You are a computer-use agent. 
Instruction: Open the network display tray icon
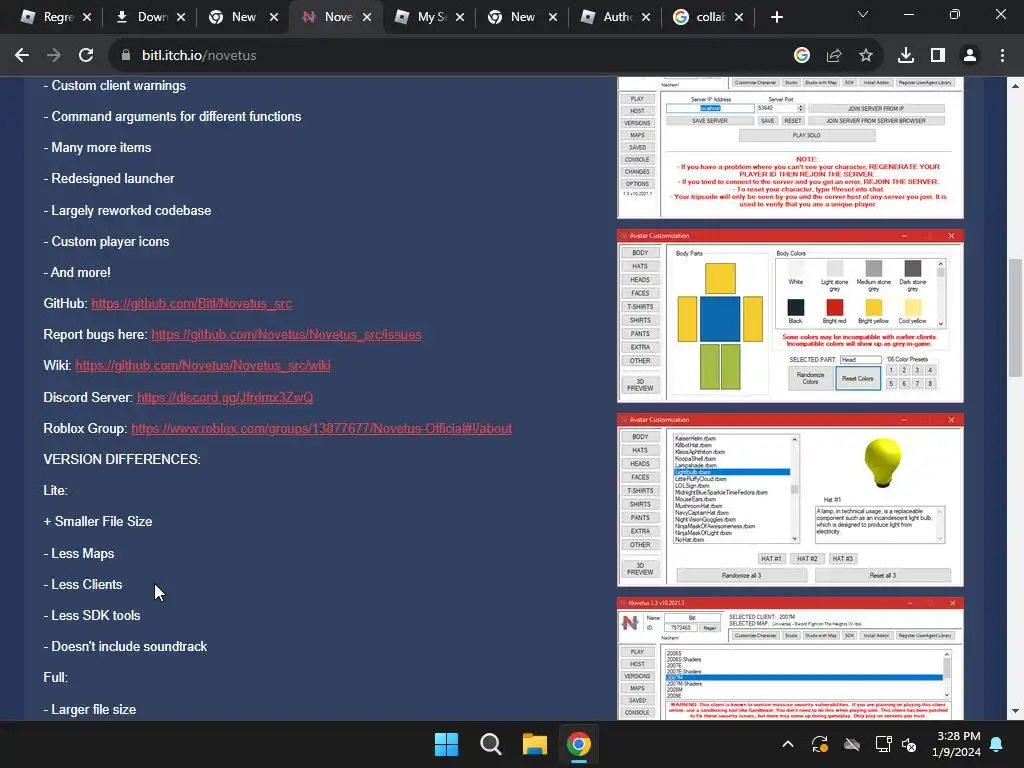(x=884, y=744)
